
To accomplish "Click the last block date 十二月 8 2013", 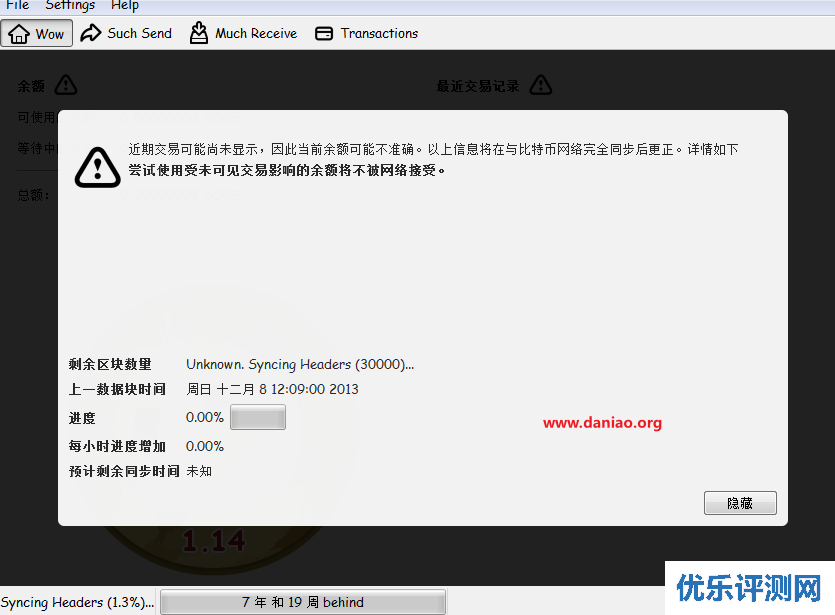I will (x=272, y=389).
